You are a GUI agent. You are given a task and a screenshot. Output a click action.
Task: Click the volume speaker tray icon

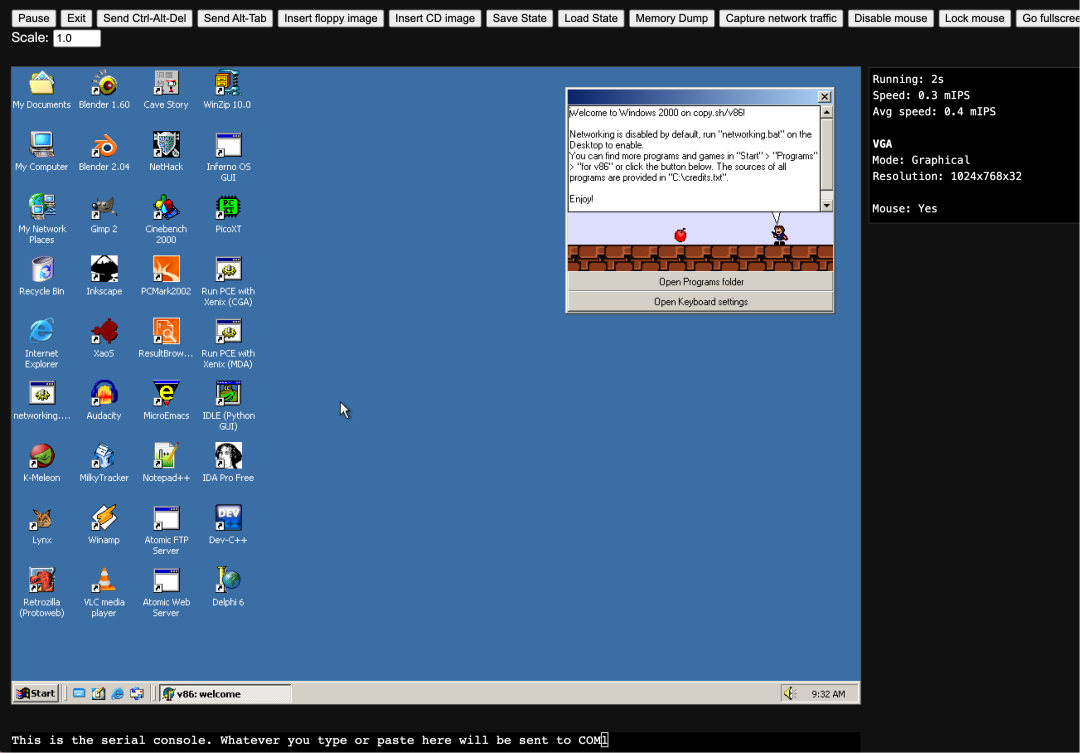790,694
